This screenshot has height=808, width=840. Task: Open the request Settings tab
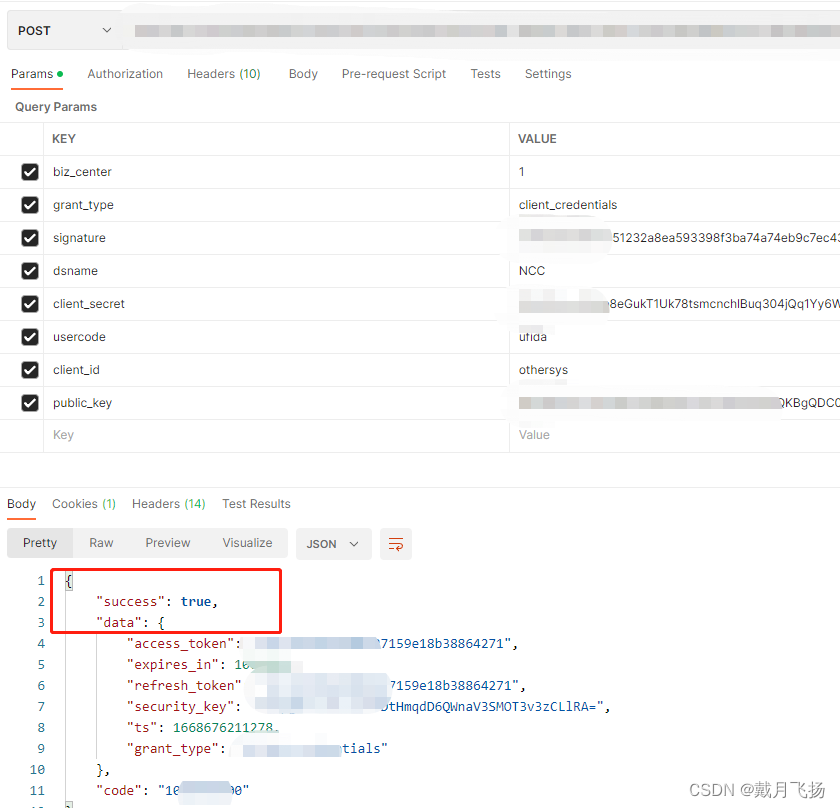pos(548,73)
